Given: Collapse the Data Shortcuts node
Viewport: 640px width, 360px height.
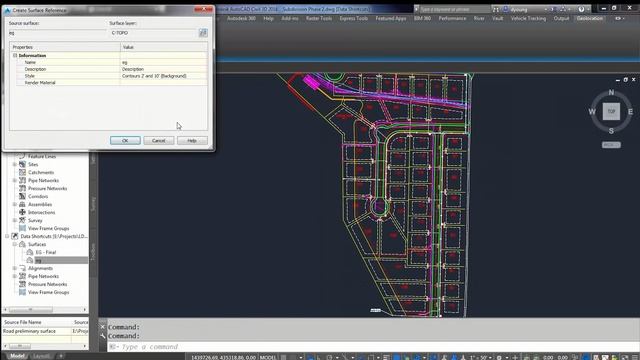Looking at the screenshot, I should point(7,236).
